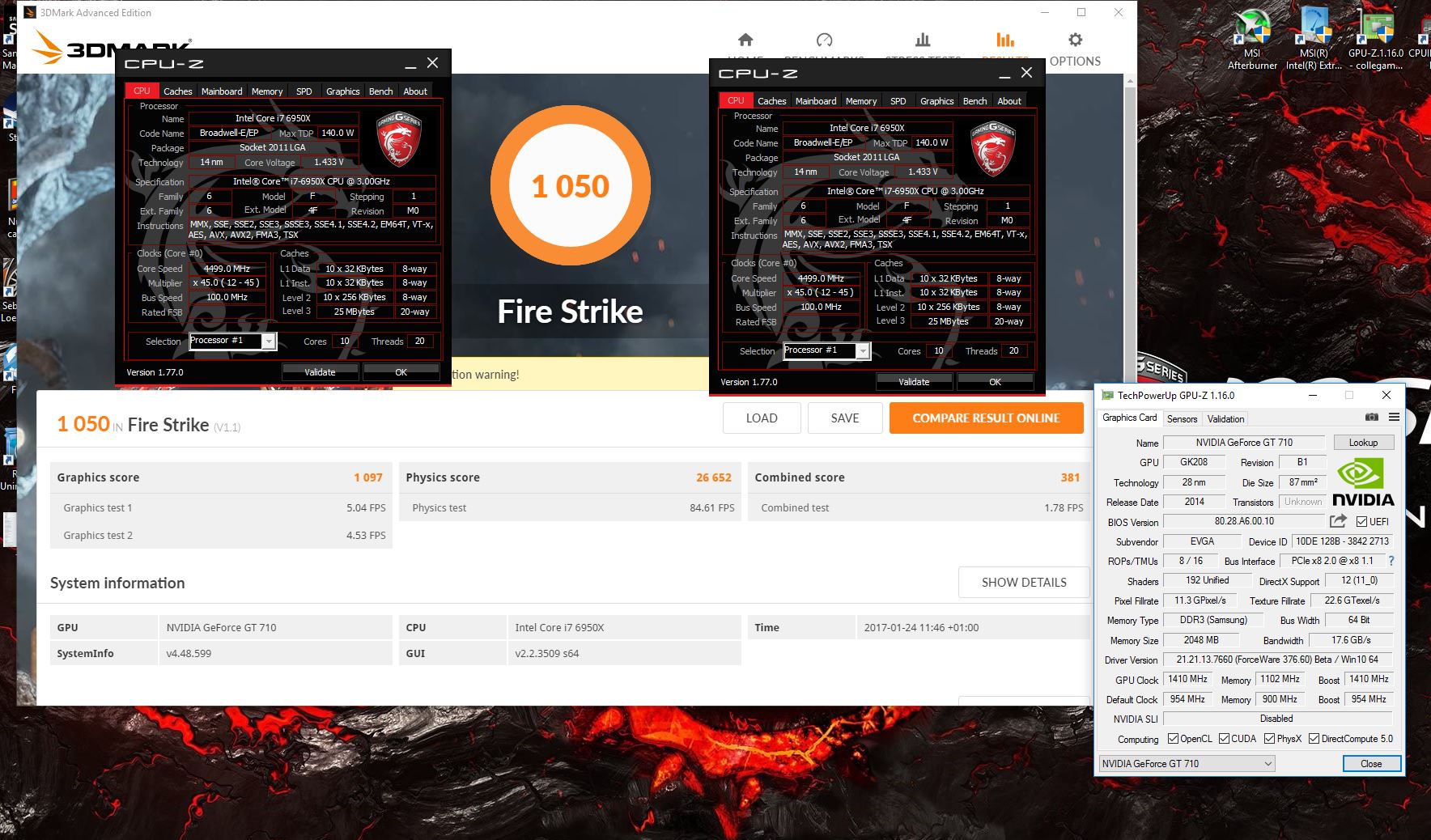Viewport: 1431px width, 840px height.
Task: Click the Physics score value 26 652
Action: tap(714, 477)
